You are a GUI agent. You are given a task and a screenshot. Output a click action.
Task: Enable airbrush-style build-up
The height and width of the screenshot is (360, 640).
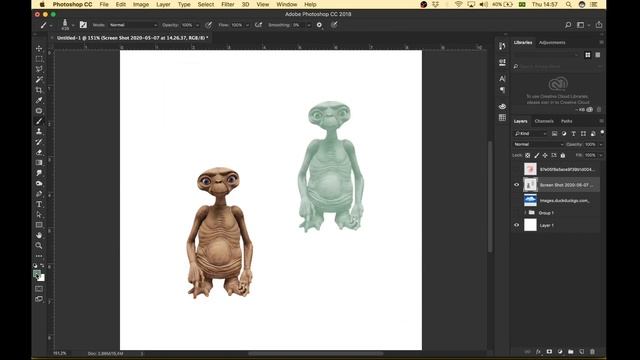pos(258,25)
